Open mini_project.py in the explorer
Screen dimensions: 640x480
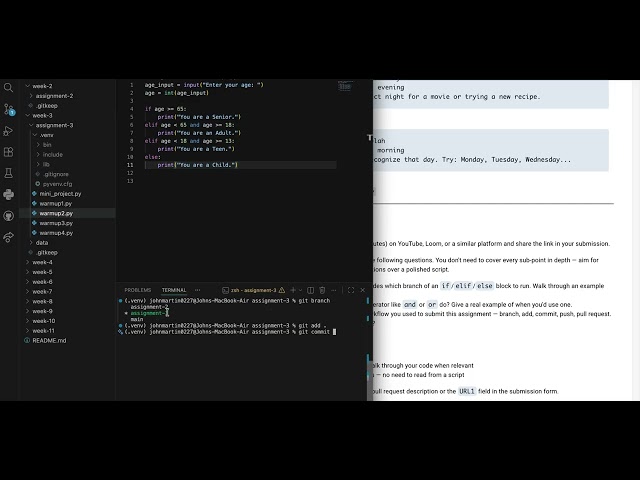tap(69, 194)
